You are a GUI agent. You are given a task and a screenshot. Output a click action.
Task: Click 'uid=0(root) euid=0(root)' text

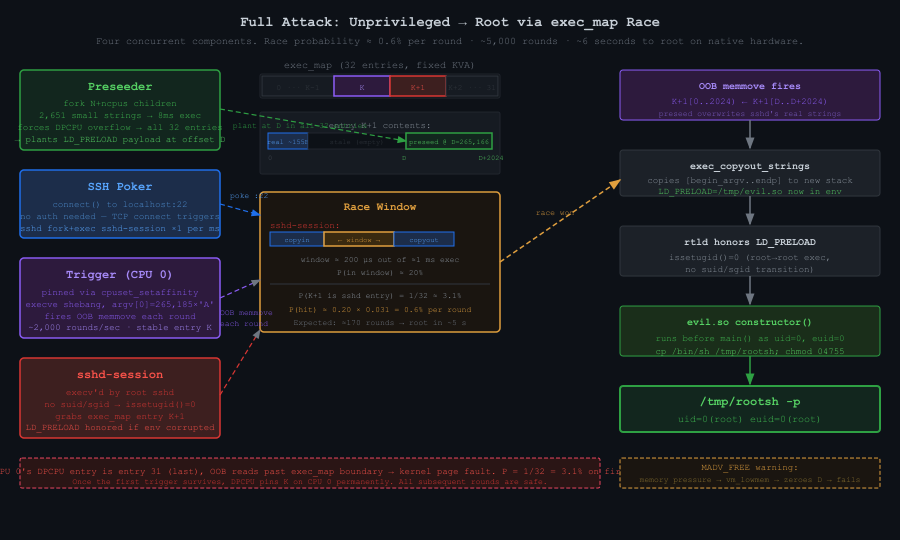click(750, 419)
